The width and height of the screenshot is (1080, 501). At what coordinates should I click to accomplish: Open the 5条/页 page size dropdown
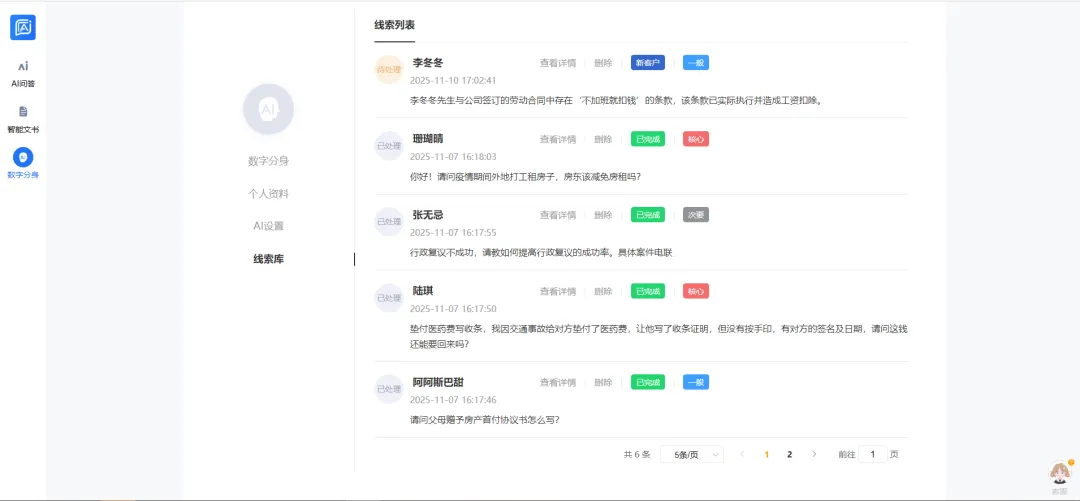click(x=692, y=454)
